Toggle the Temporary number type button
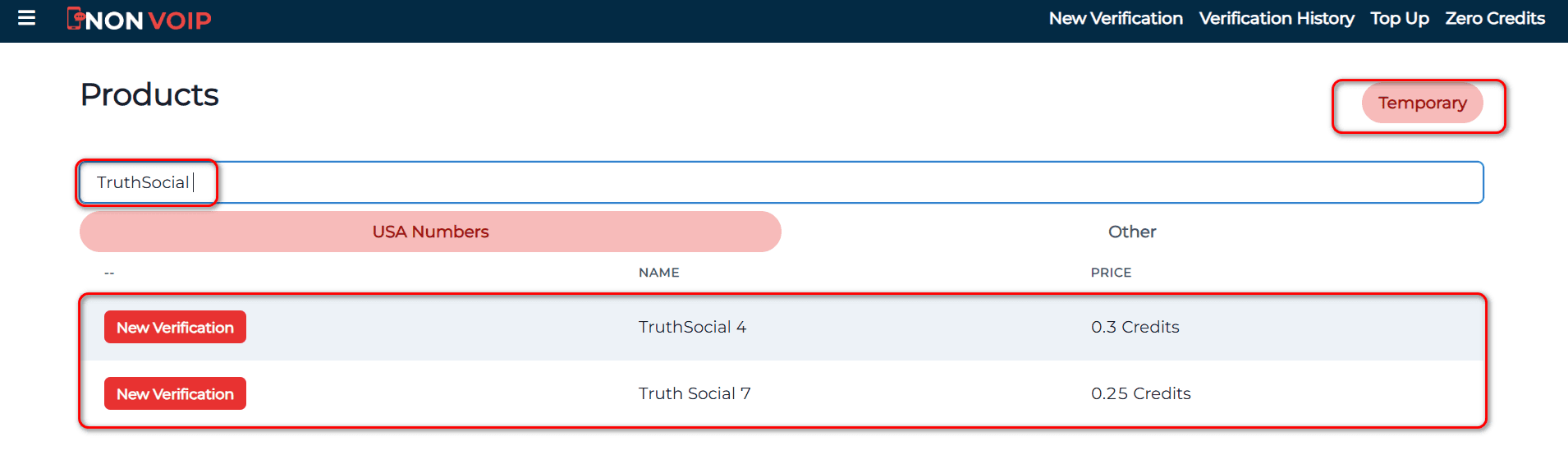 point(1422,103)
